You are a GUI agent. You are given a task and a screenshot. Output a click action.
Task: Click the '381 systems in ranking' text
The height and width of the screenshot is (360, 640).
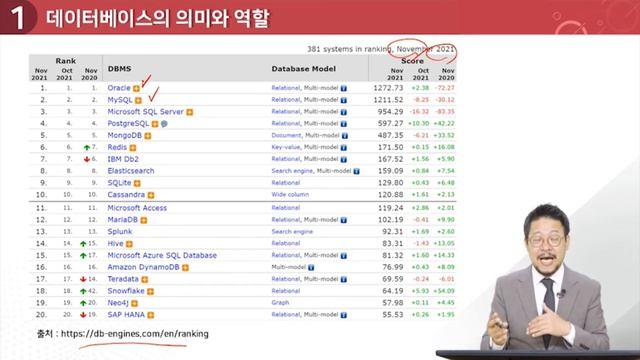tap(349, 49)
